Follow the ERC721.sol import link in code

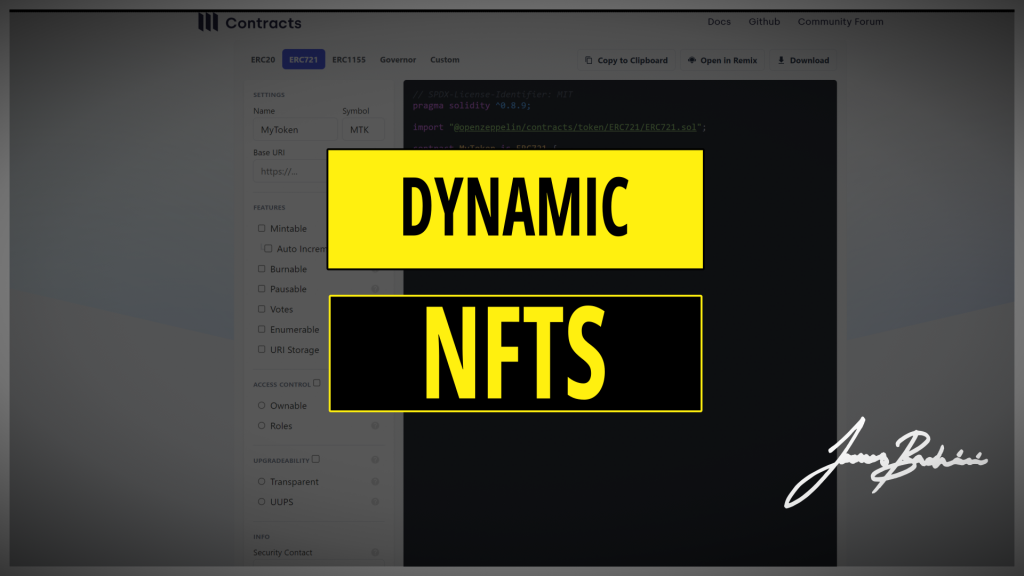click(x=579, y=128)
